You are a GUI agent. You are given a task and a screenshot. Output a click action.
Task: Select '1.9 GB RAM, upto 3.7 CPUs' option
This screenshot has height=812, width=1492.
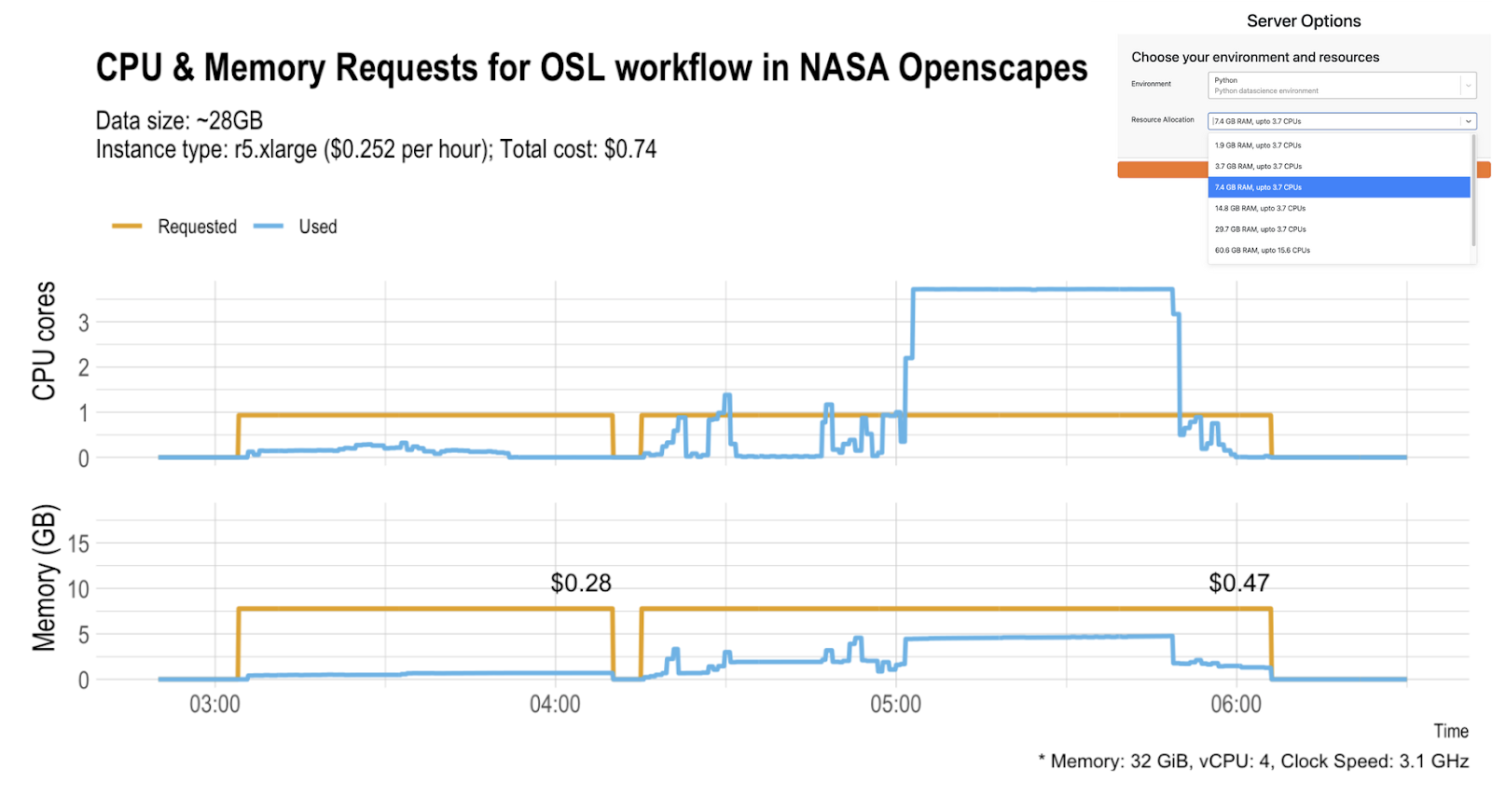point(1257,145)
